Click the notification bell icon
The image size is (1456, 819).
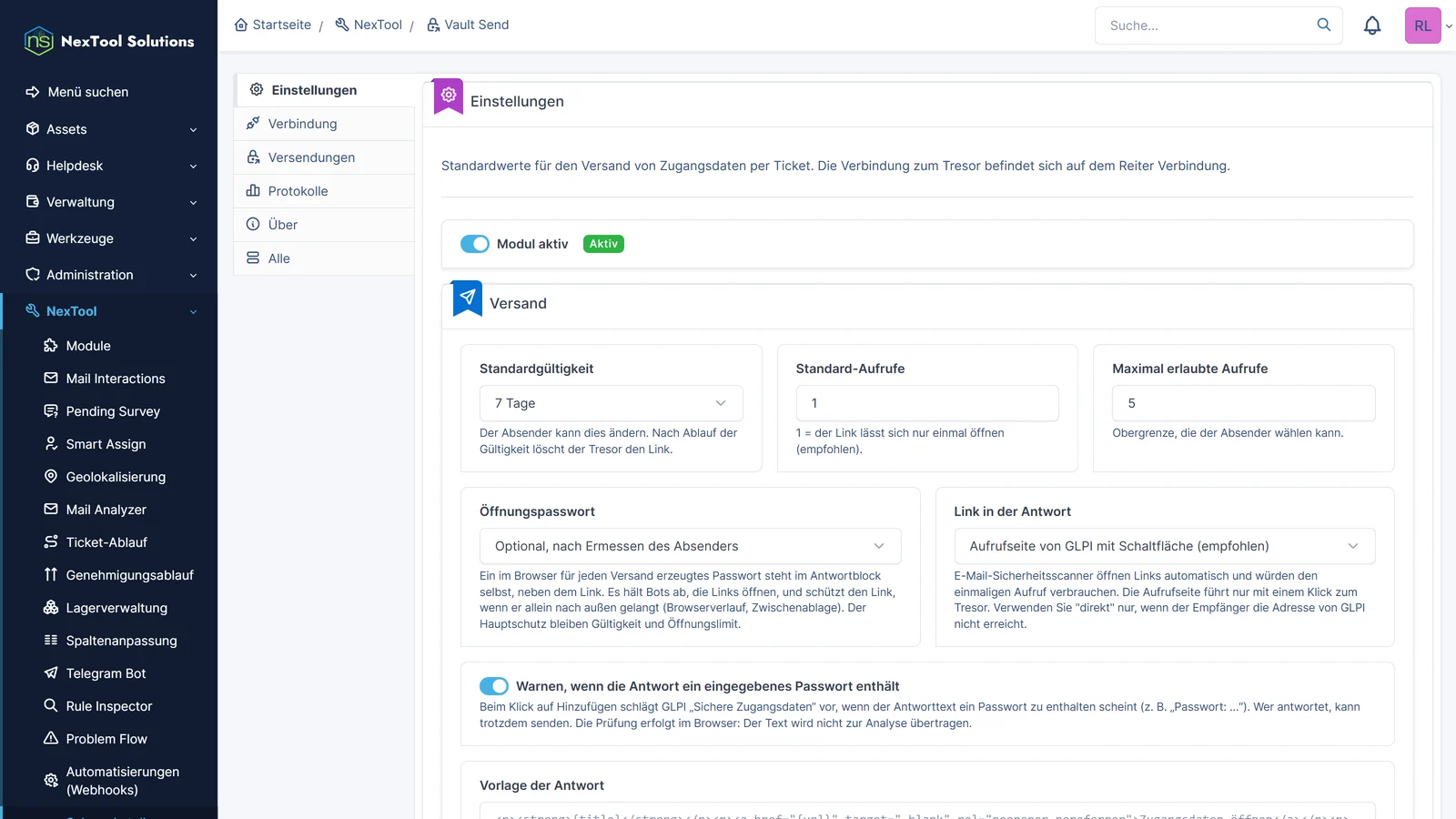pyautogui.click(x=1372, y=25)
